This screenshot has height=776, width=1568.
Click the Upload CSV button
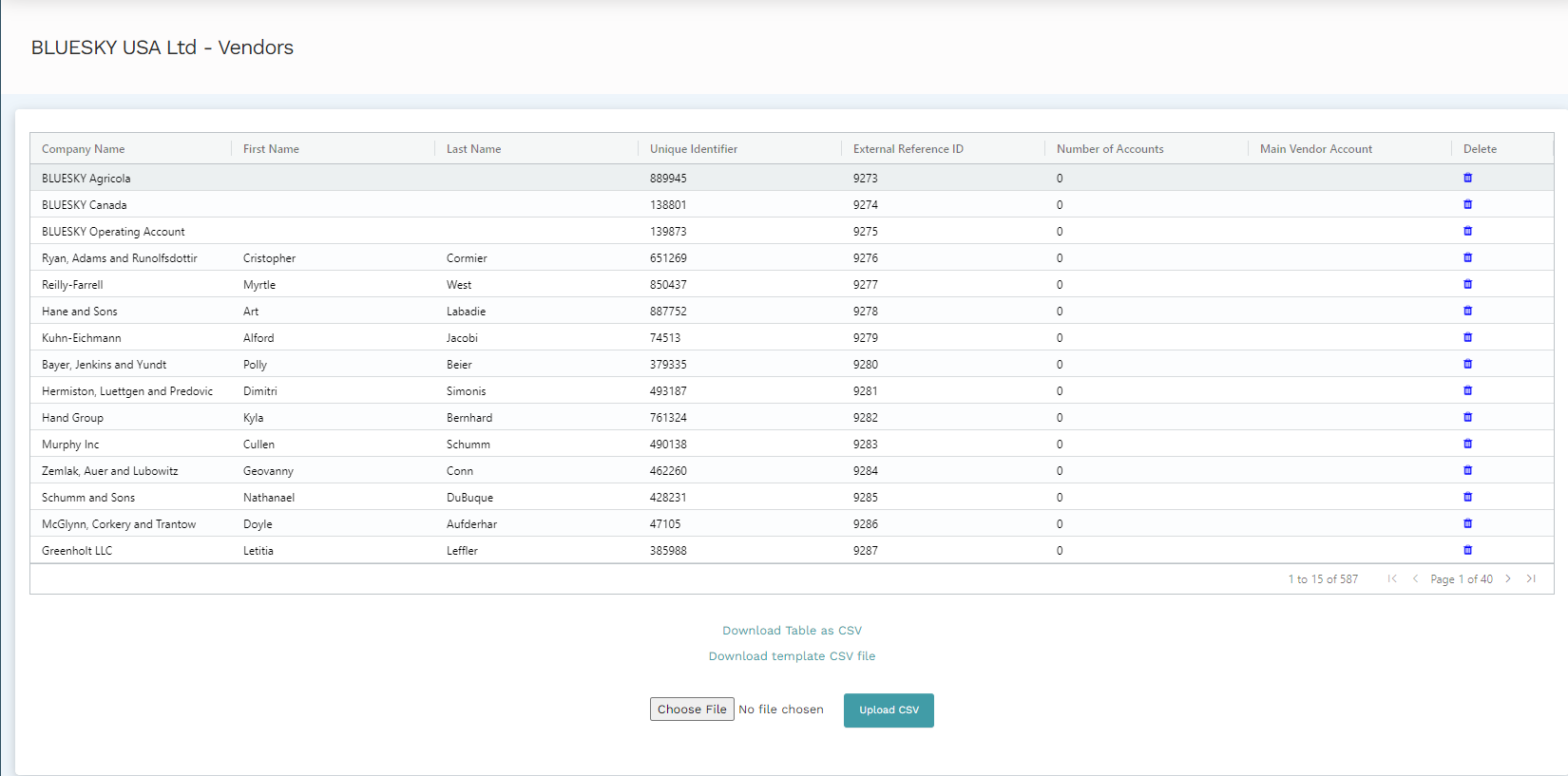[889, 710]
